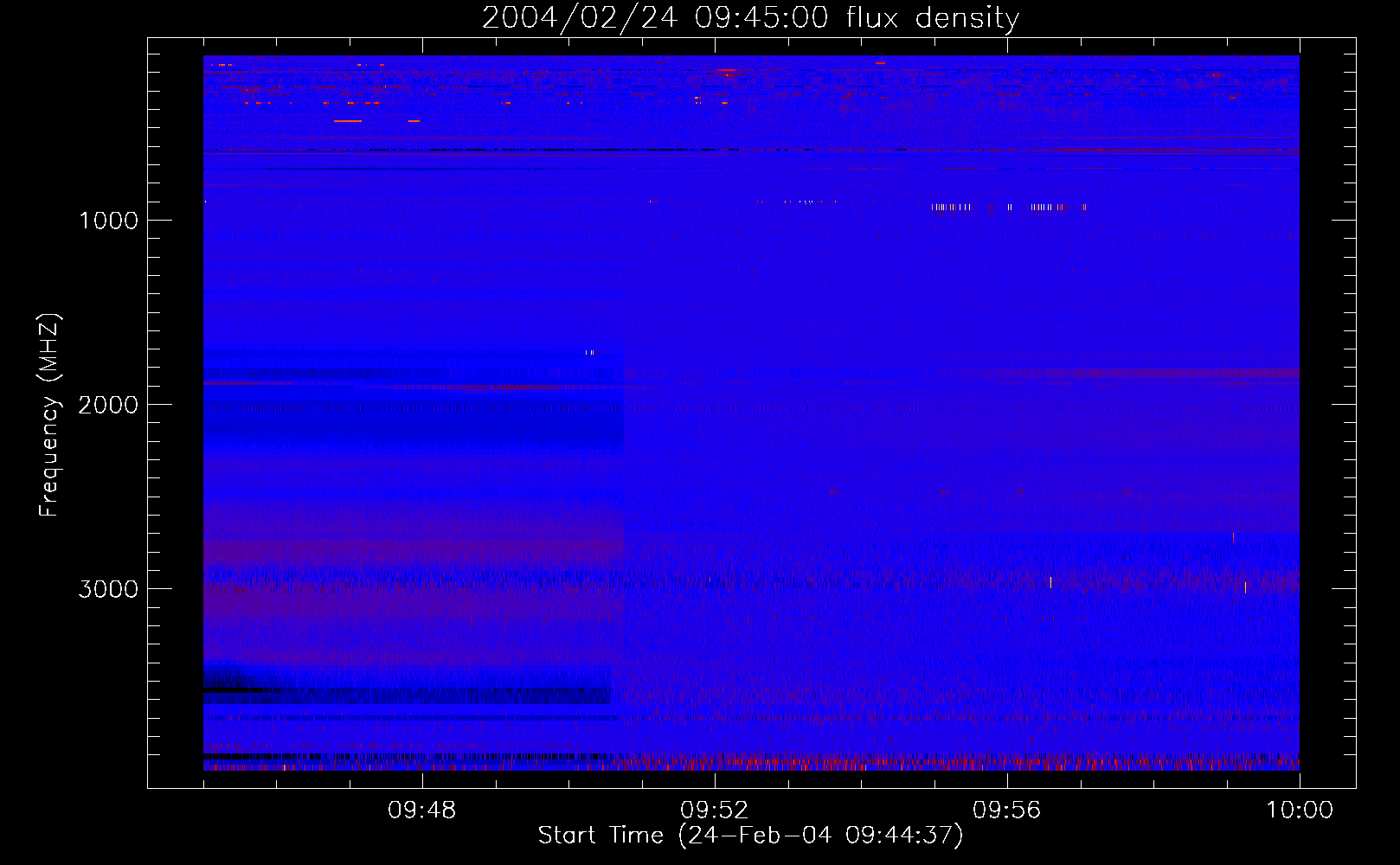Screen dimensions: 1400x865
Task: Click the 09:48 time tick label
Action: [422, 811]
